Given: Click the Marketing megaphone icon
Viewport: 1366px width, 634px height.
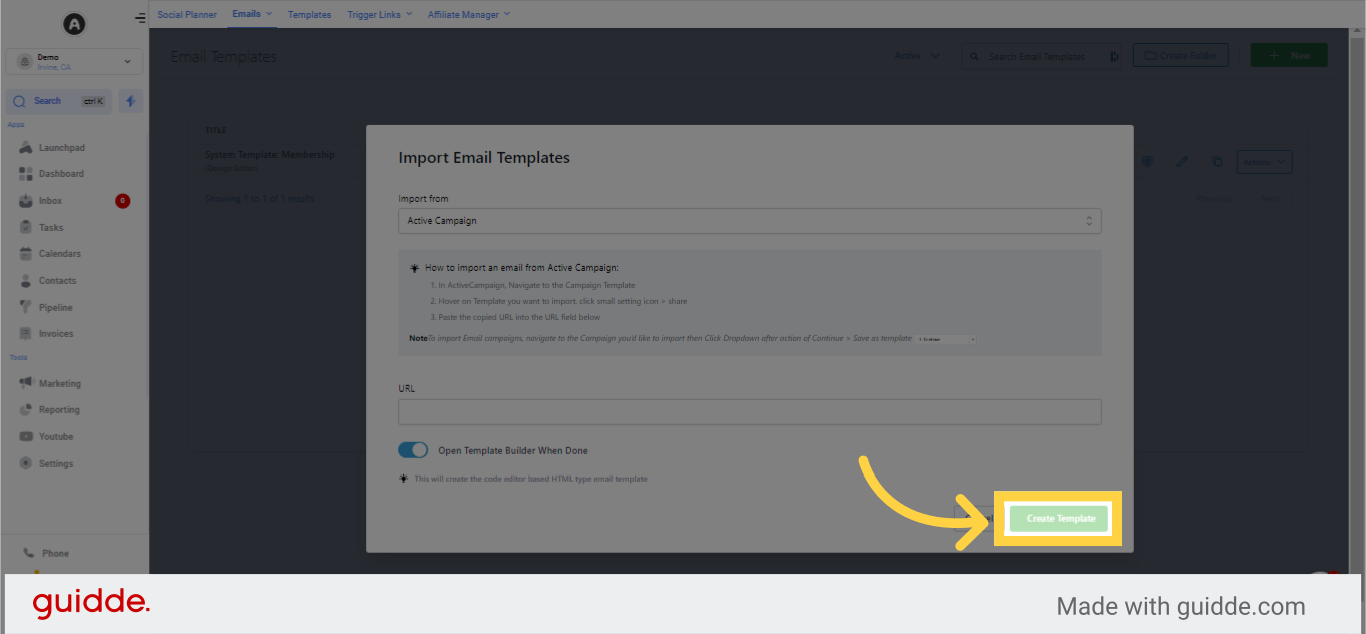Looking at the screenshot, I should click(26, 384).
